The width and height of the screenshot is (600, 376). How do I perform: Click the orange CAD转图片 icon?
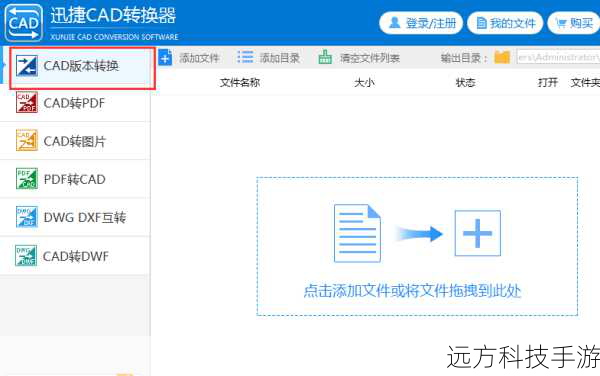pos(27,140)
